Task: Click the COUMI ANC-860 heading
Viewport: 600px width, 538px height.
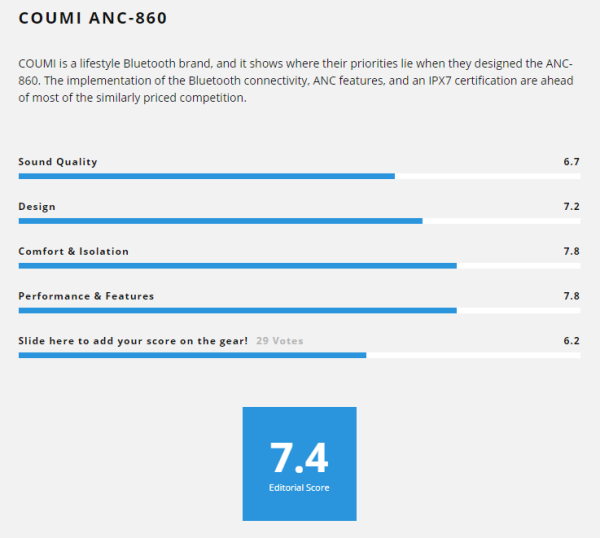Action: (93, 18)
